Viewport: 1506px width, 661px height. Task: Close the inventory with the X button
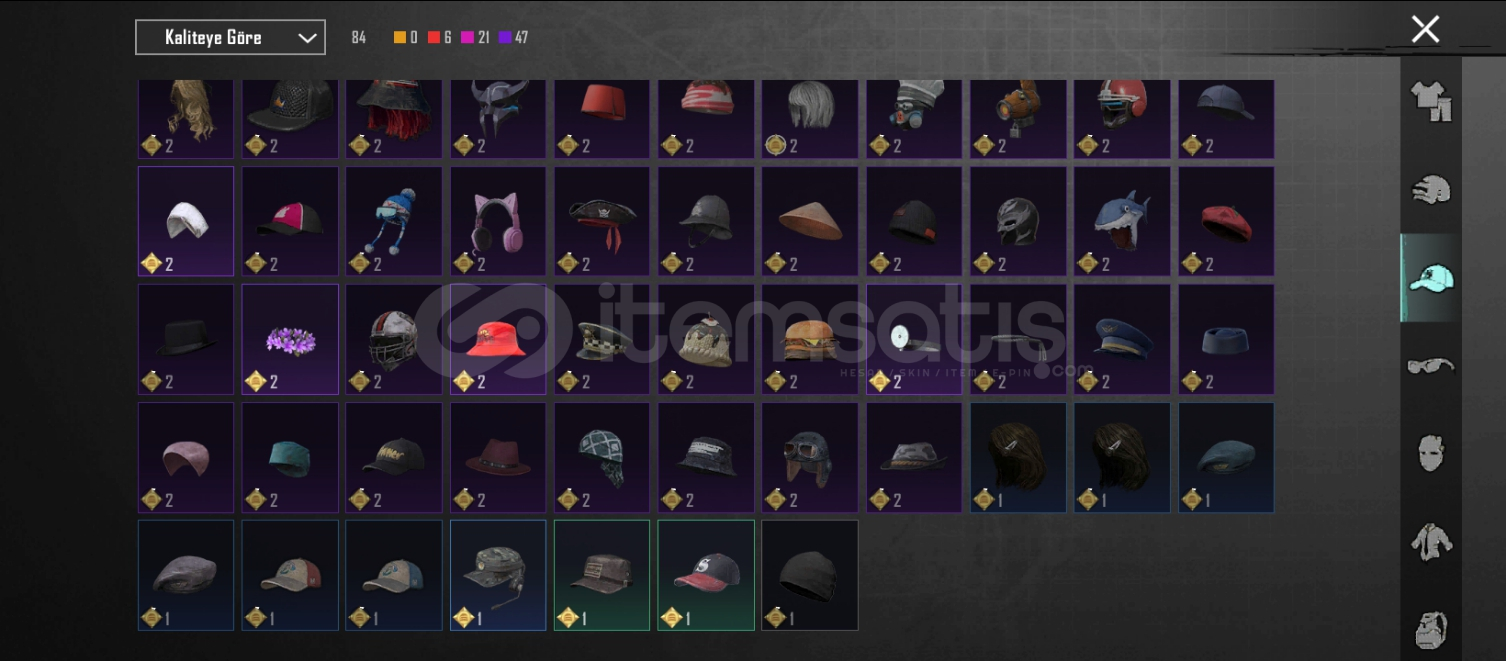(x=1425, y=29)
